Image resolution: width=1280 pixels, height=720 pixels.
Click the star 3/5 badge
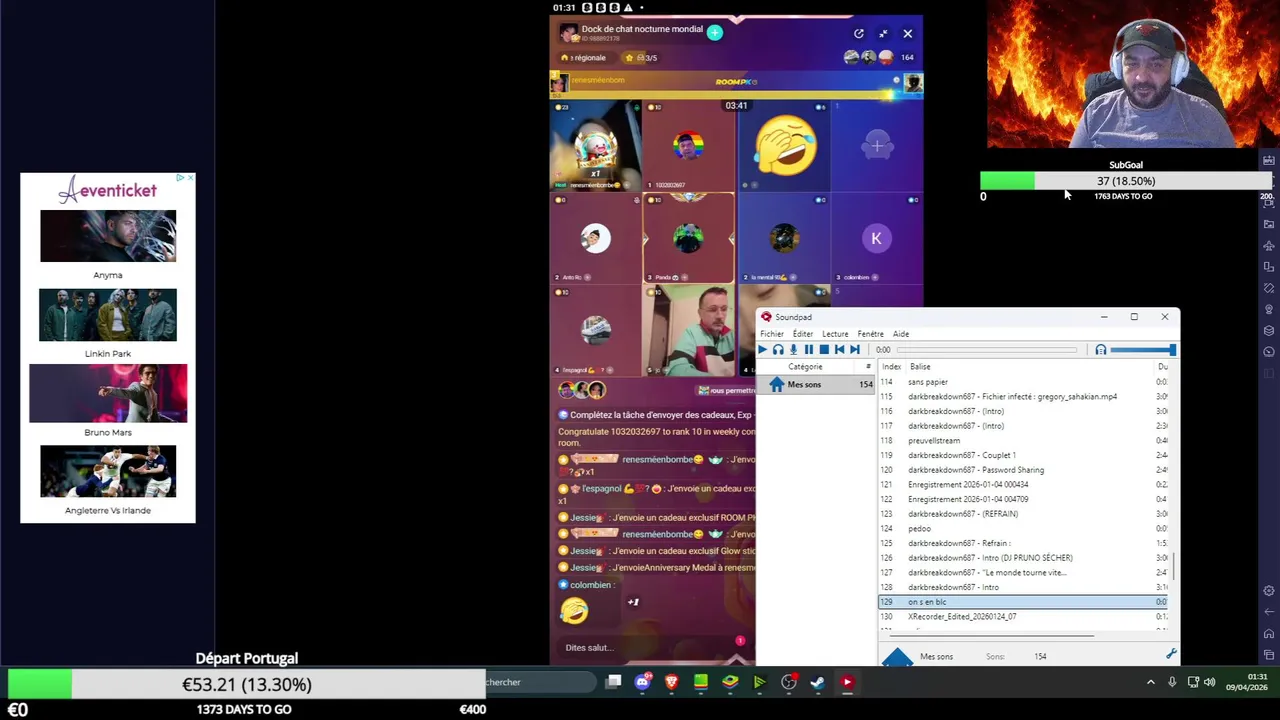(641, 58)
